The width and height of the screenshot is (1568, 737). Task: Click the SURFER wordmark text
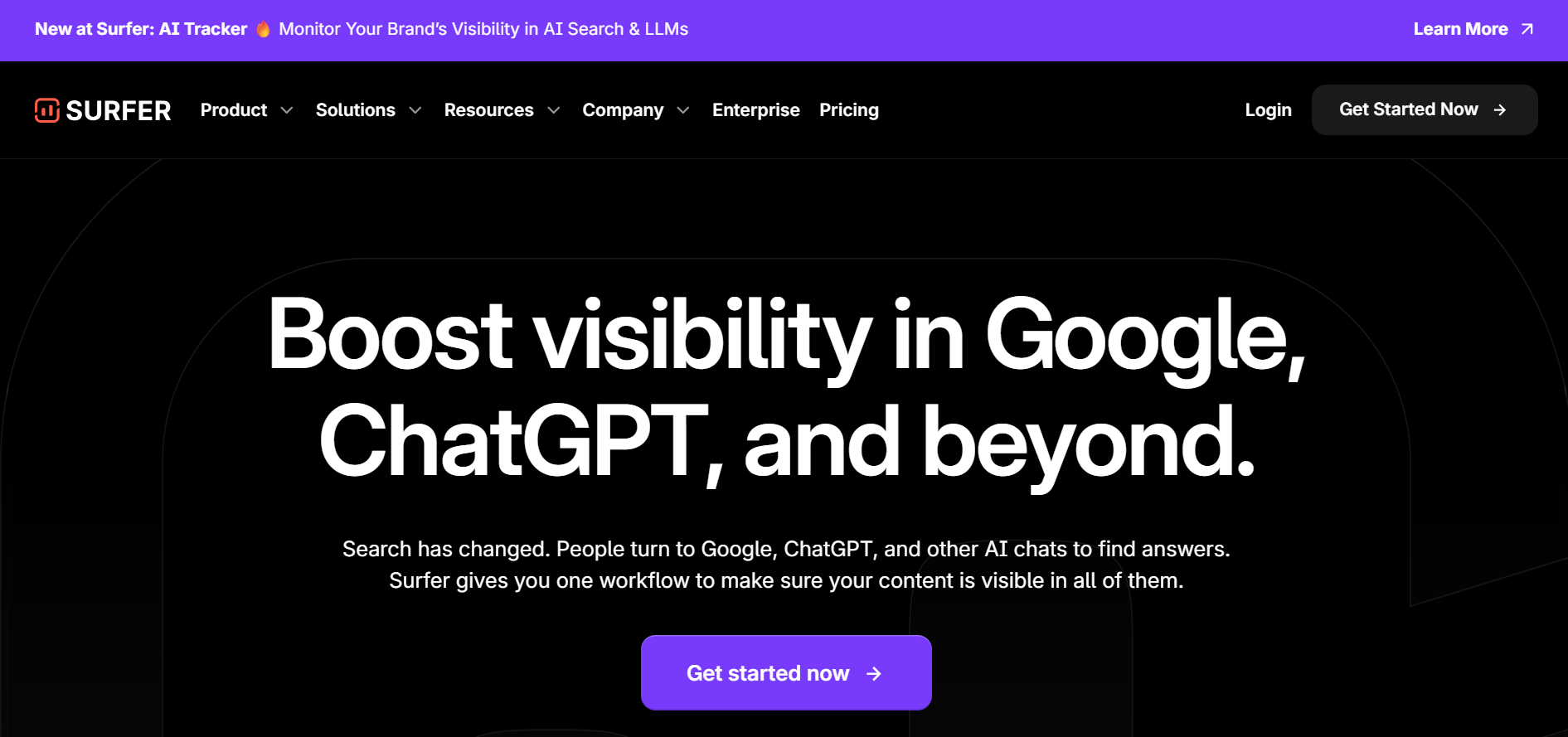pyautogui.click(x=119, y=111)
